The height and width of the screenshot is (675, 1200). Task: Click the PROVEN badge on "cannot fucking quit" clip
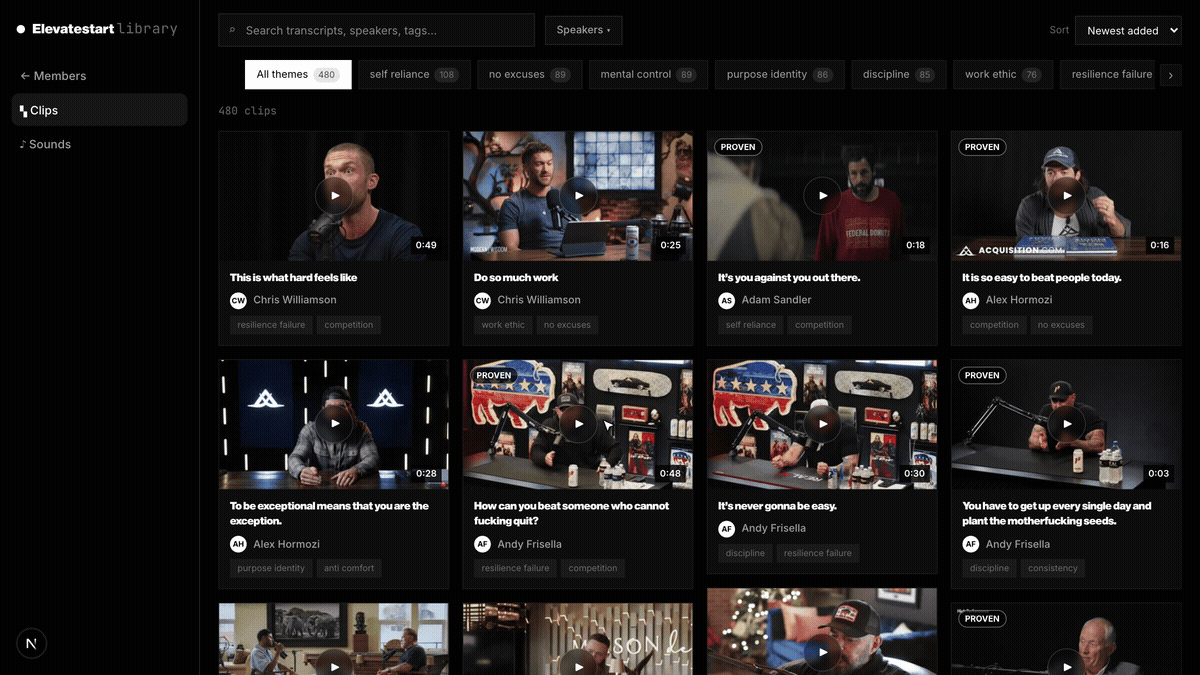tap(494, 375)
